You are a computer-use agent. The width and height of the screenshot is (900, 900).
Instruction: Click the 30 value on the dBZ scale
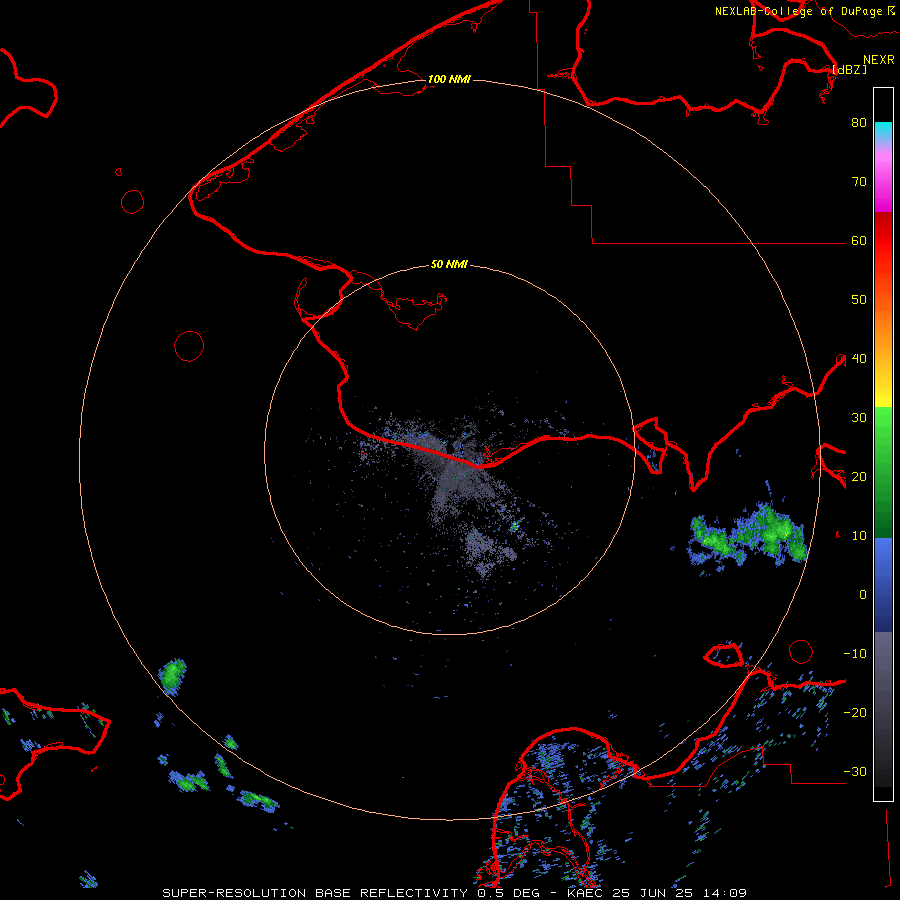click(859, 417)
